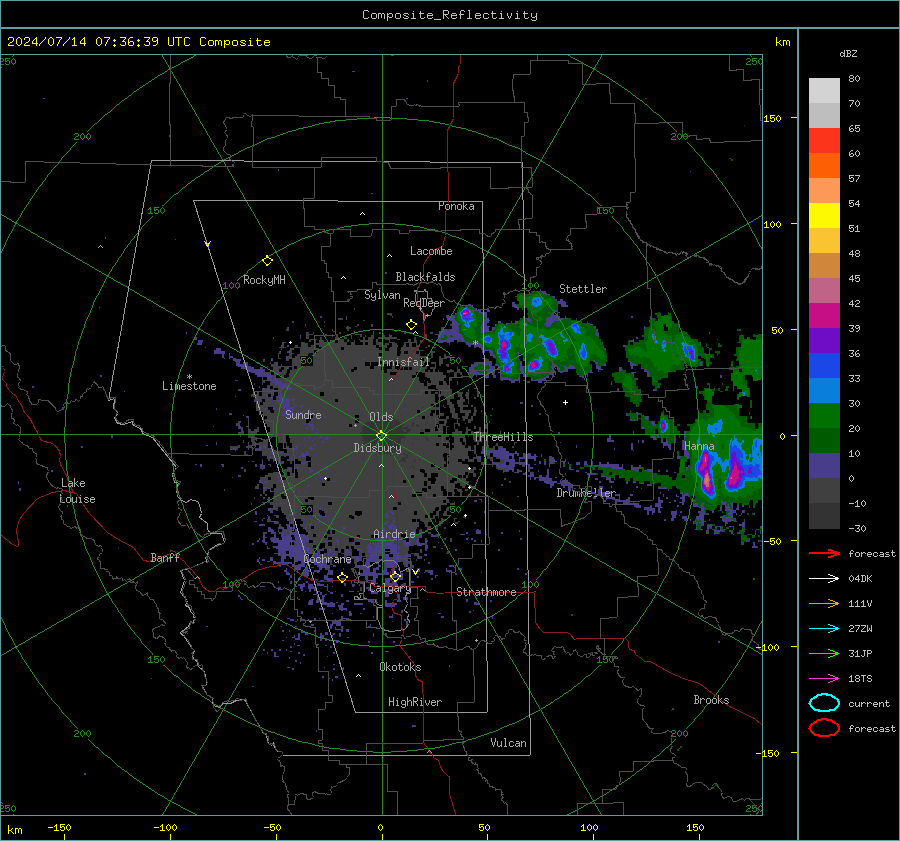
Task: Click the 51 dBZ yellow color swatch
Action: coord(824,215)
